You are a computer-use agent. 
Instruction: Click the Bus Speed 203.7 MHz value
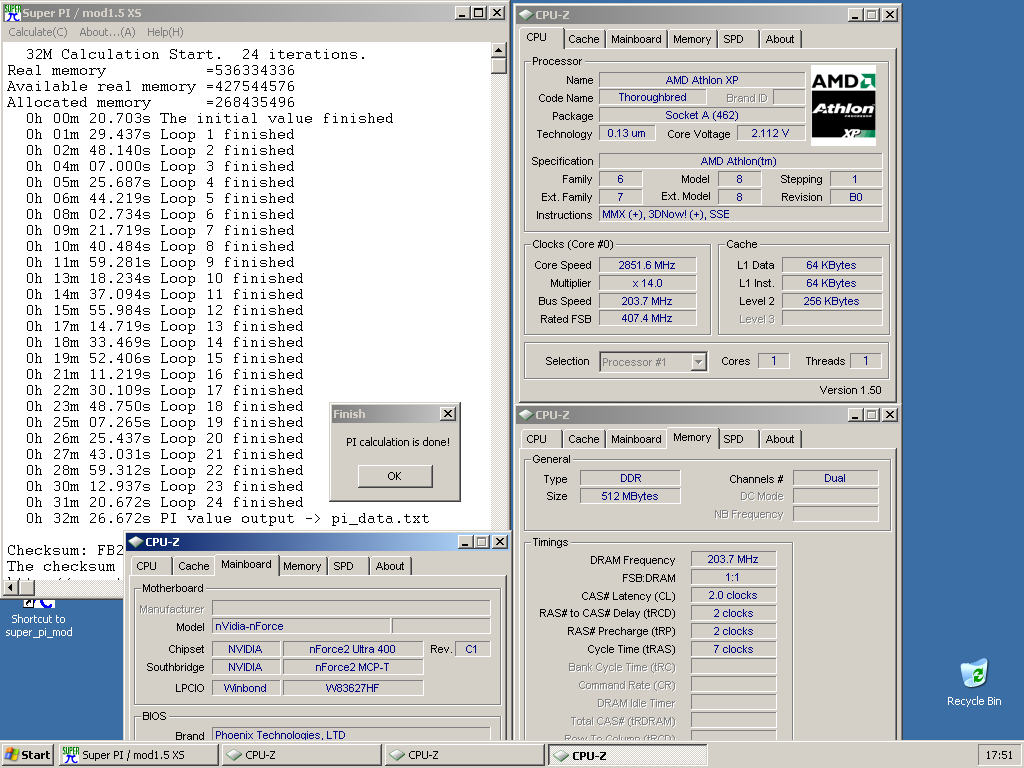point(647,301)
